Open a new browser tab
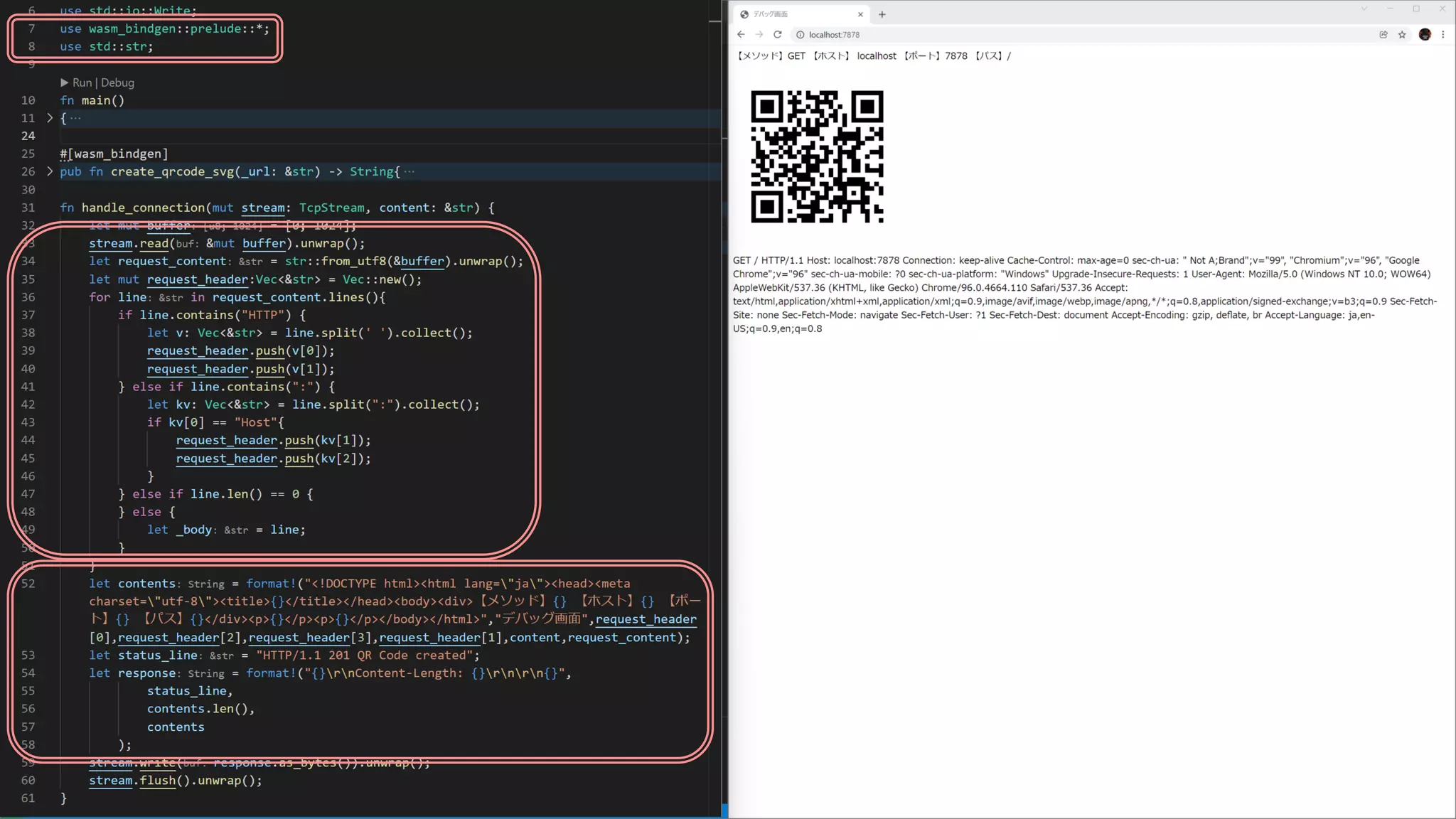The image size is (1456, 819). 882,14
